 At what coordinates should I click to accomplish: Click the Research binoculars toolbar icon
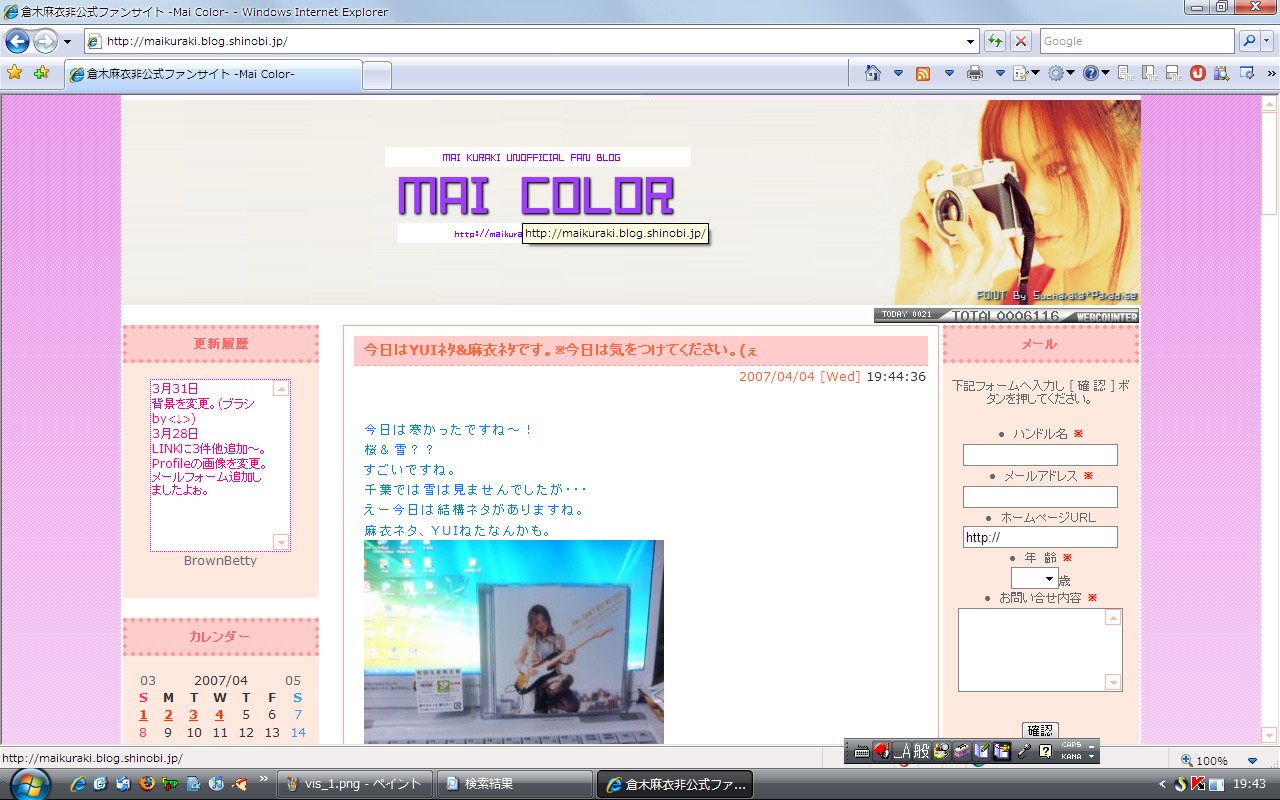1222,73
